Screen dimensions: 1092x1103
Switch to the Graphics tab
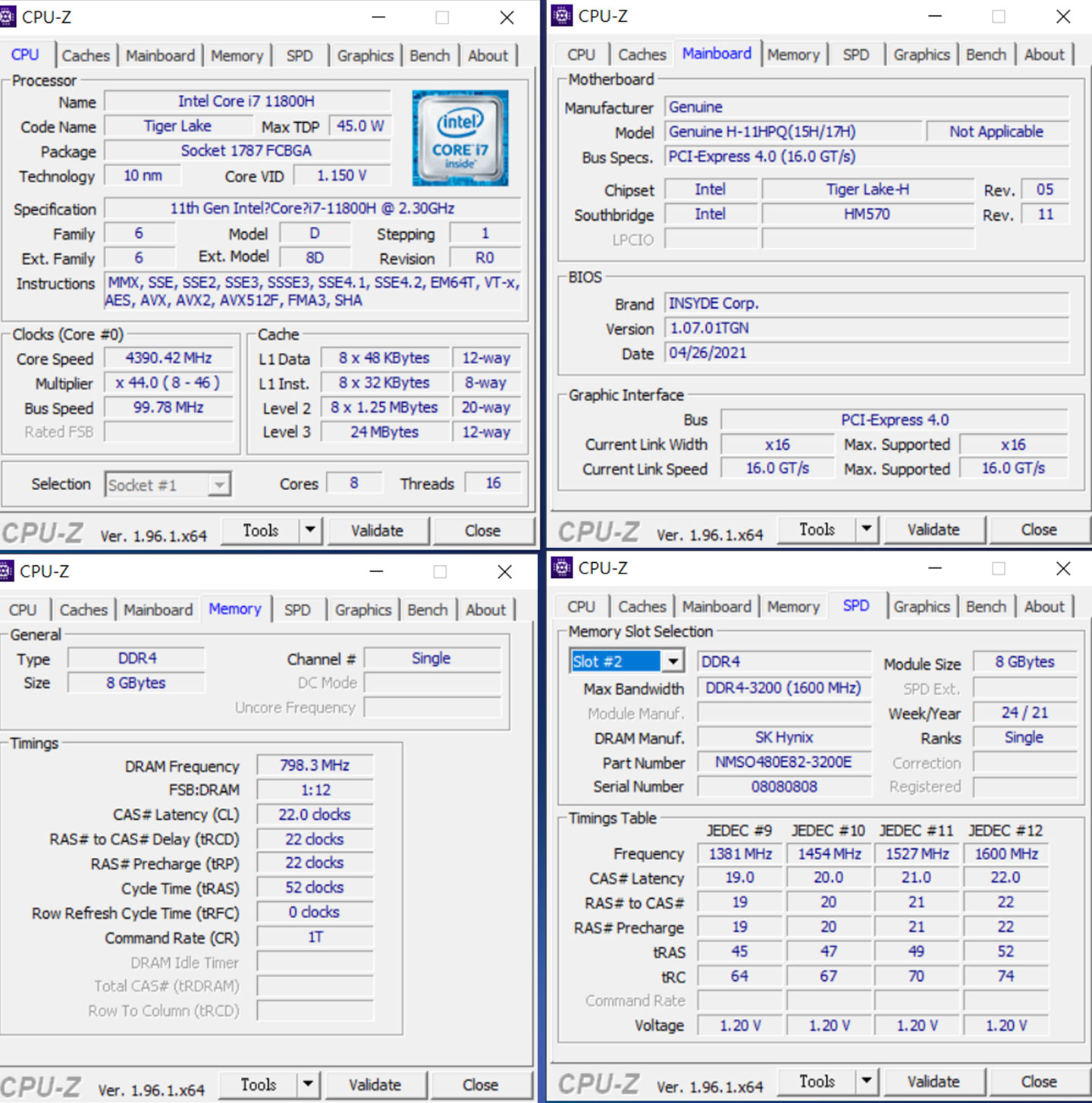tap(365, 54)
